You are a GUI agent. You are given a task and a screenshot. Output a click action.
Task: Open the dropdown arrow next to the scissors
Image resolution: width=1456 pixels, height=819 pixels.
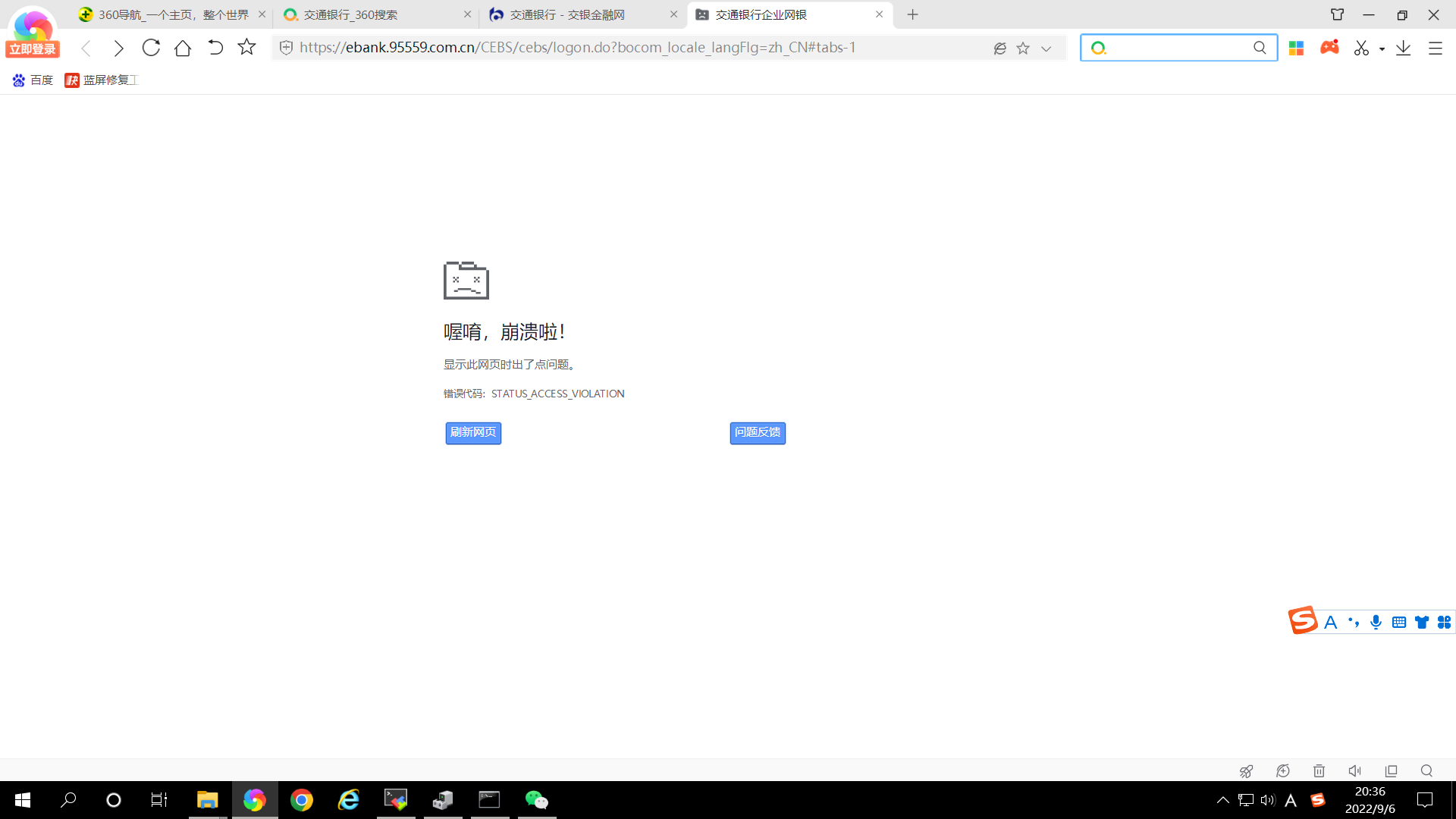(x=1382, y=49)
